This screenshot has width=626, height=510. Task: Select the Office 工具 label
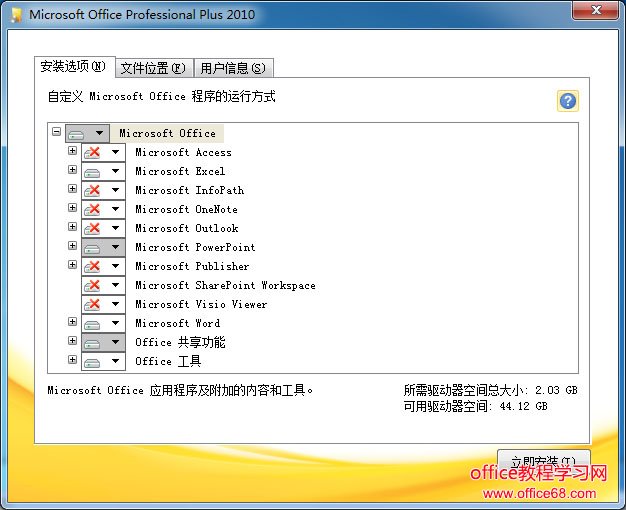pos(168,361)
